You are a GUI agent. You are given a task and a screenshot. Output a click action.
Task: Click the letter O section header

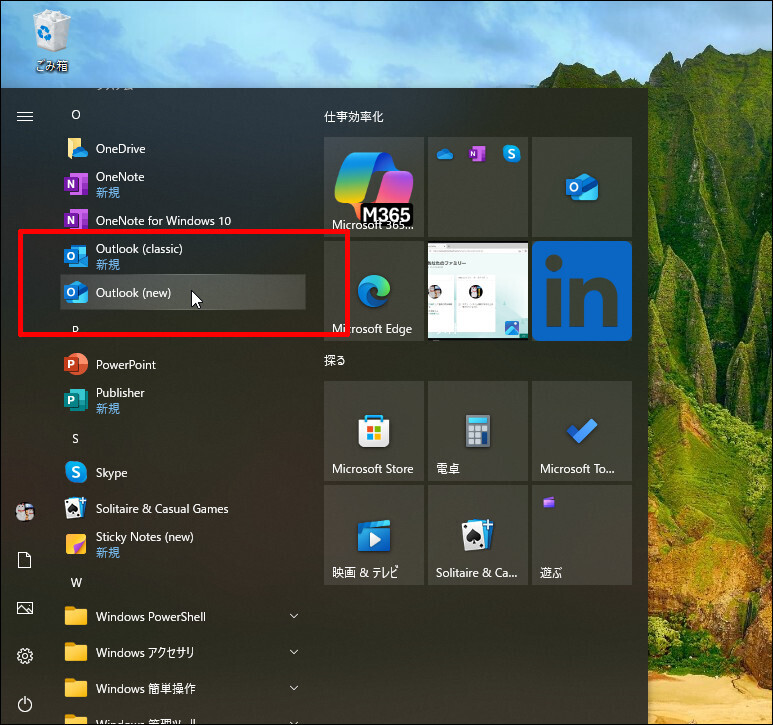coord(75,115)
